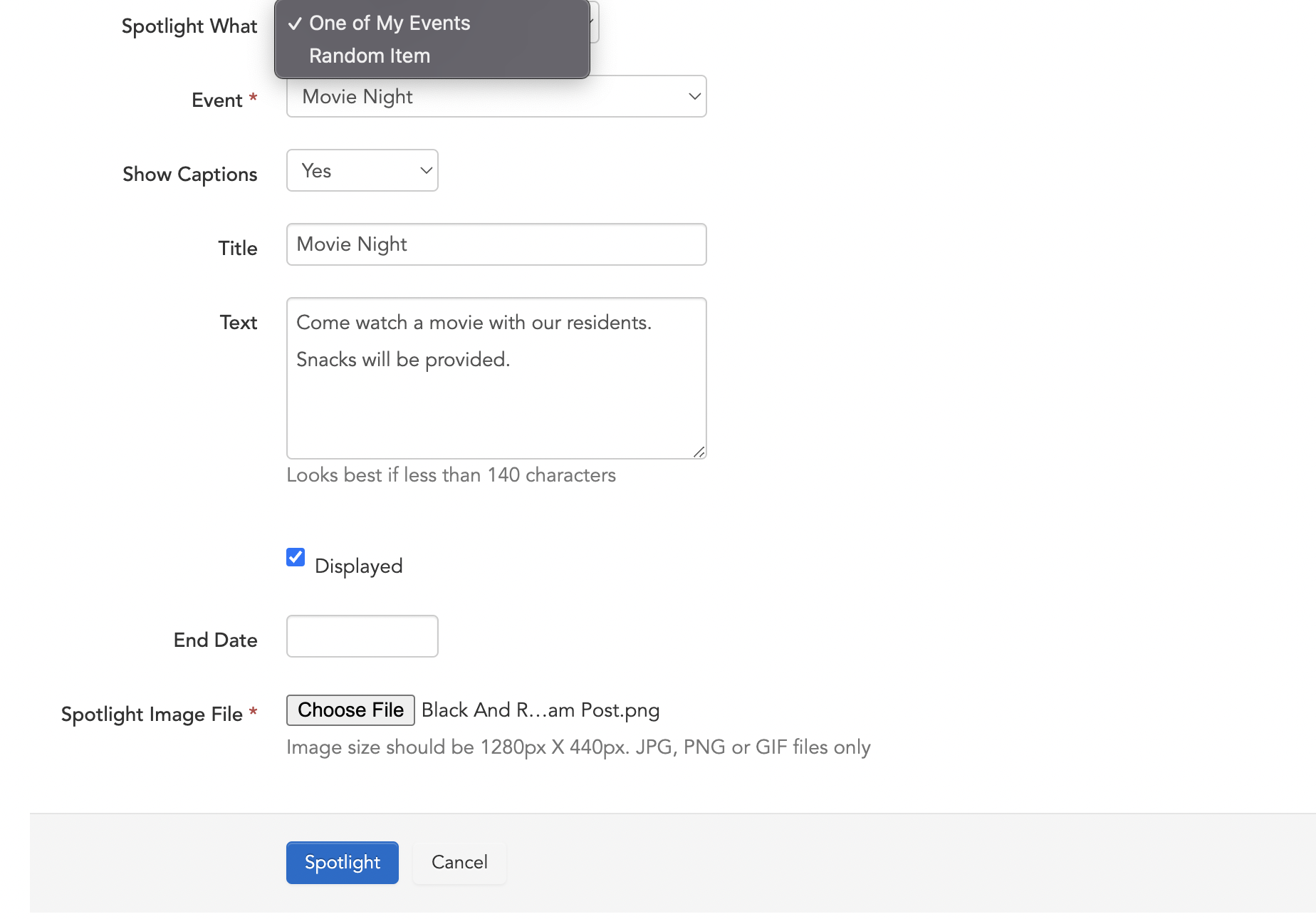This screenshot has width=1316, height=919.
Task: Click the 'Looks best if less than 140 characters' hint
Action: (451, 475)
